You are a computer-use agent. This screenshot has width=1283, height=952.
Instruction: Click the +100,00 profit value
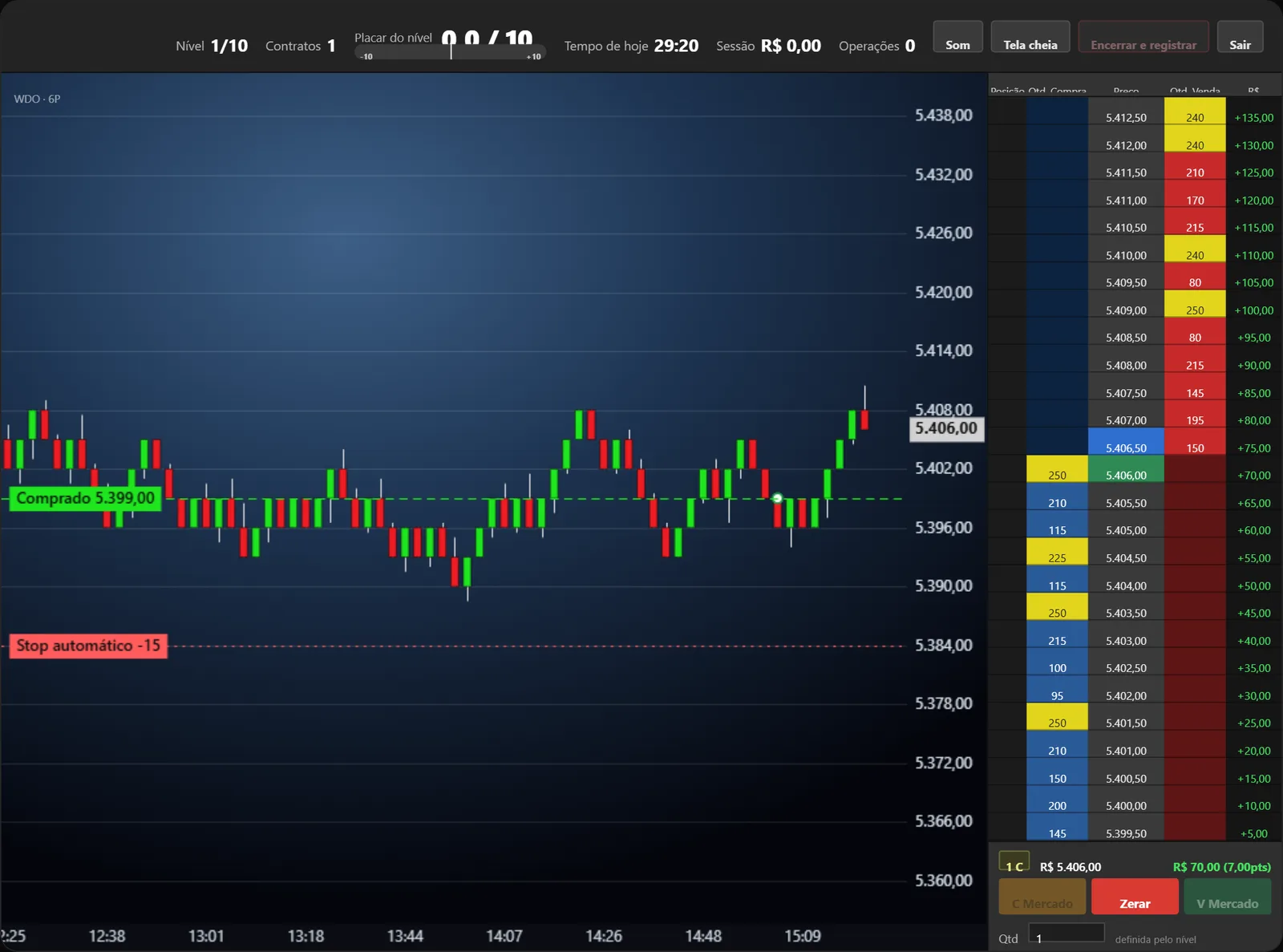1254,310
